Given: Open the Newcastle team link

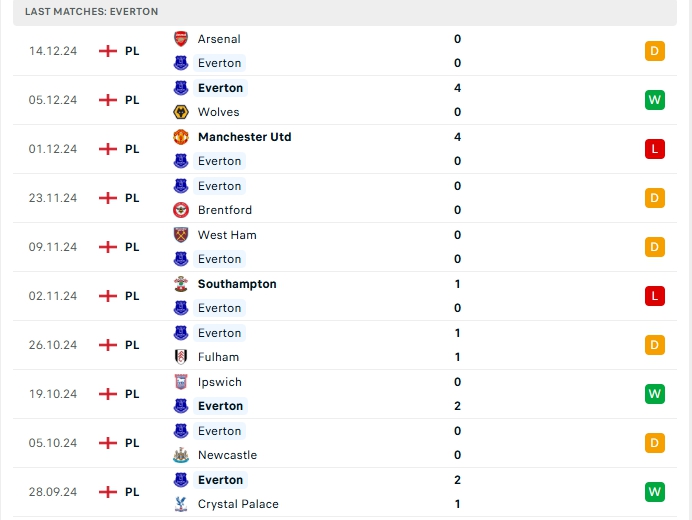Looking at the screenshot, I should pyautogui.click(x=227, y=455).
